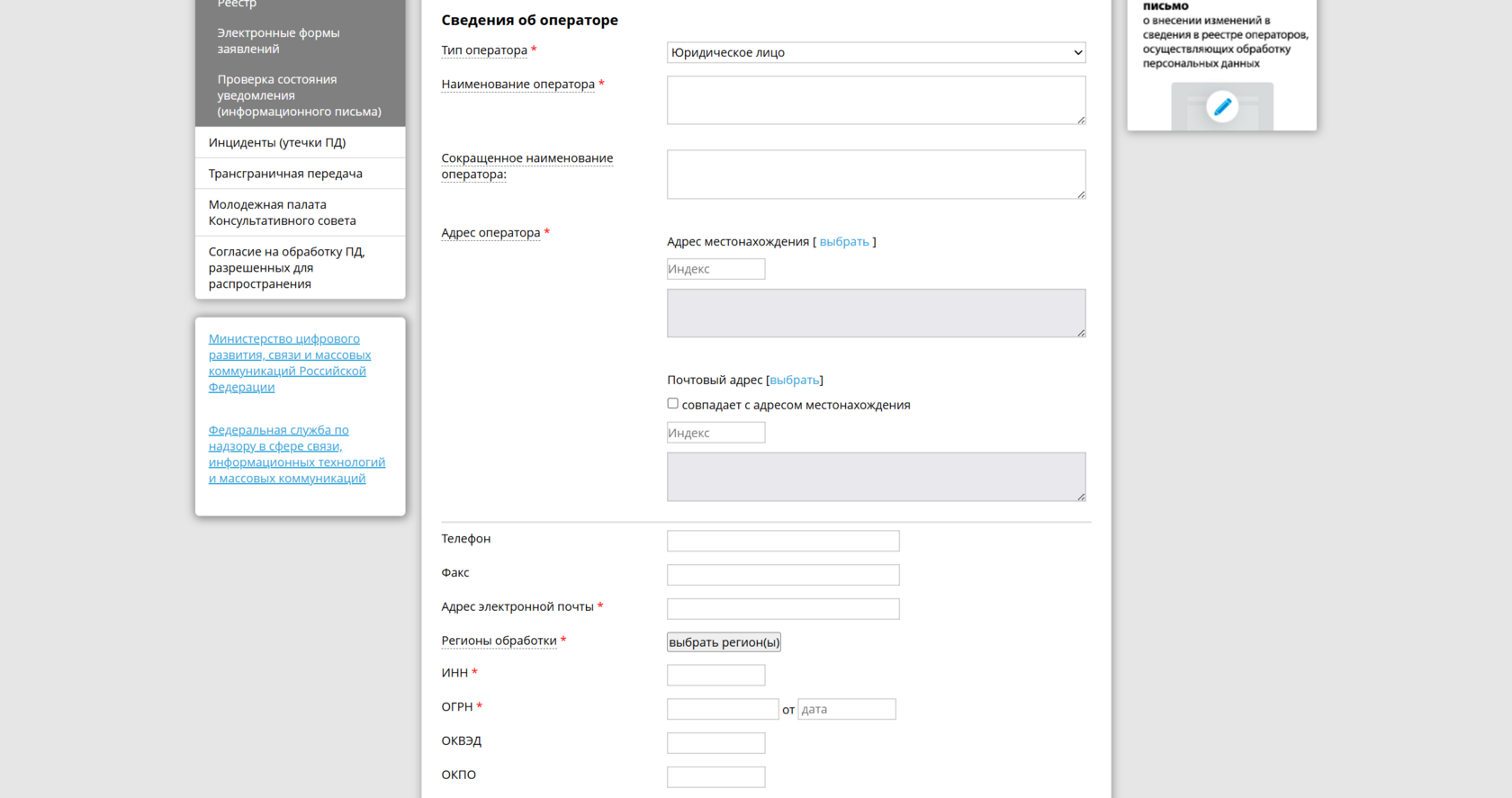The height and width of the screenshot is (798, 1512).
Task: Click resize handle of Наименование оператора textarea
Action: pos(1081,120)
